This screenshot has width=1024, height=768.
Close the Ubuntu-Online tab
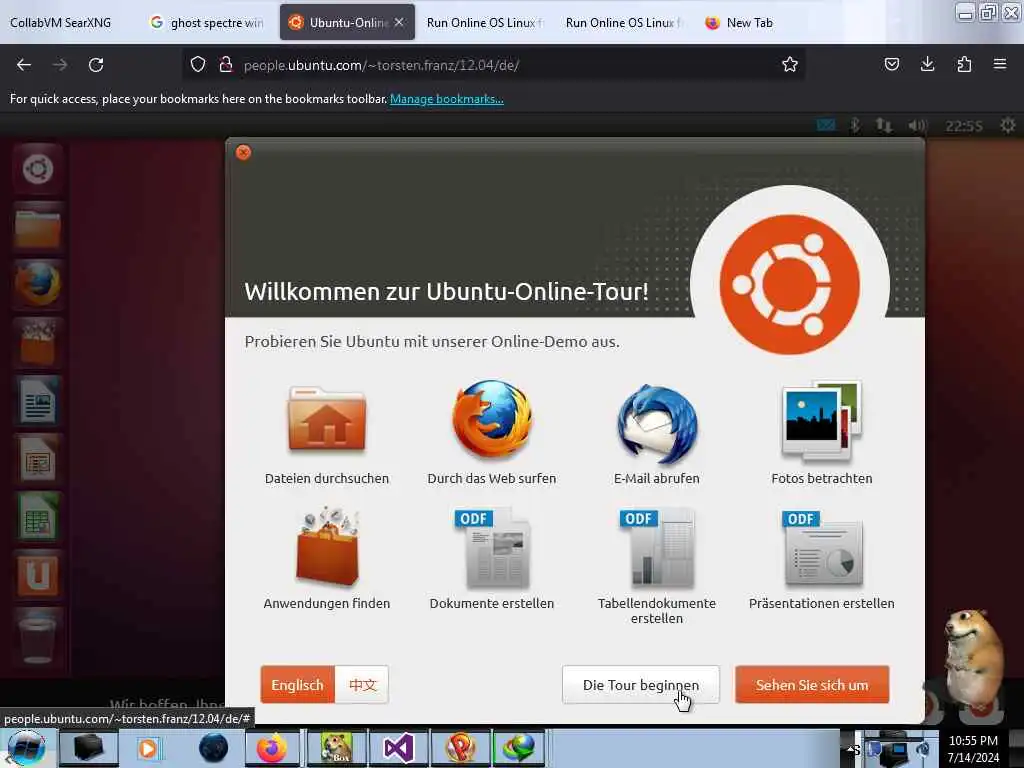[399, 22]
